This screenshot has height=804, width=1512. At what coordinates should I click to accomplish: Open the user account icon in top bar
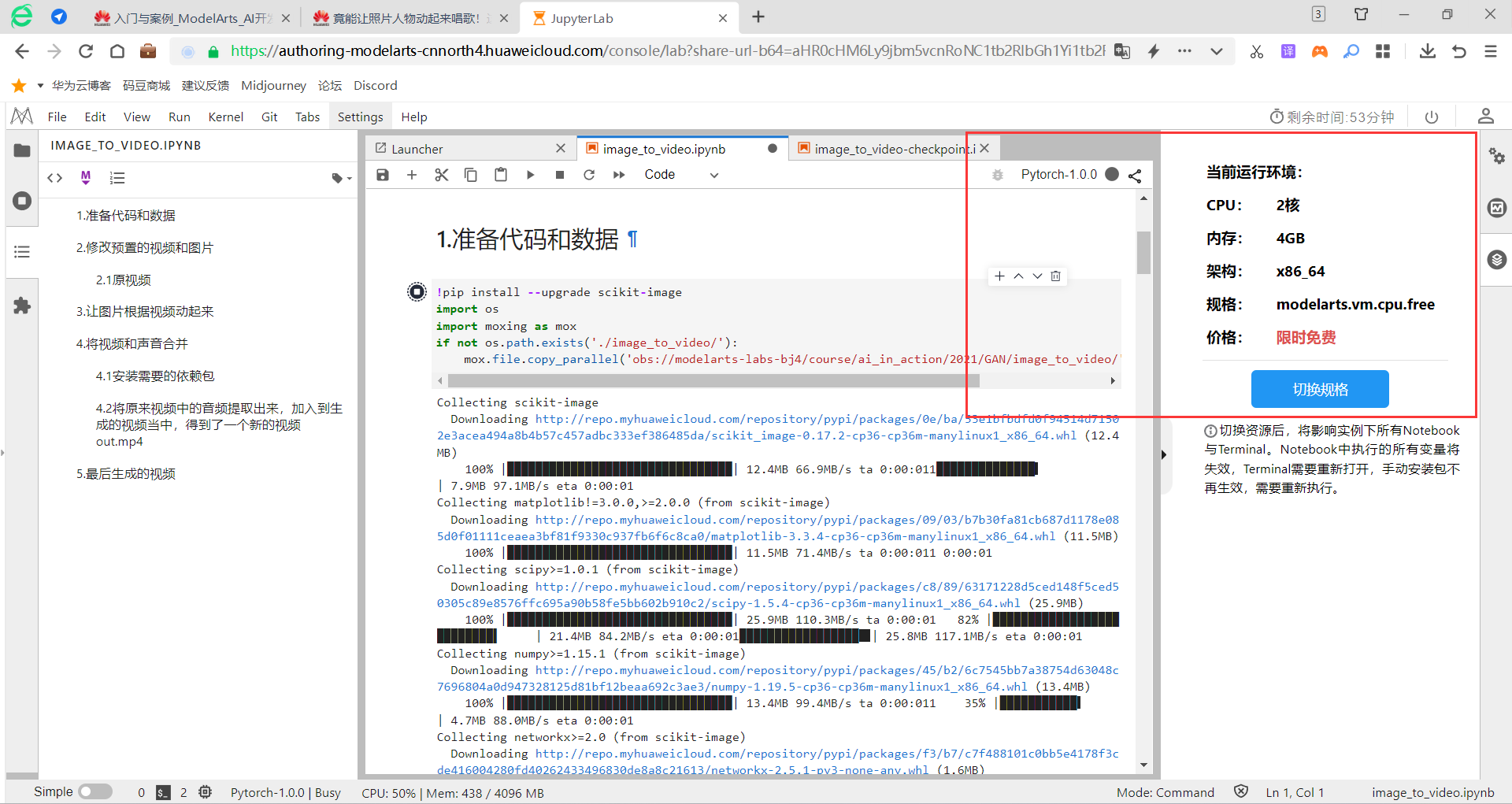pos(1486,117)
